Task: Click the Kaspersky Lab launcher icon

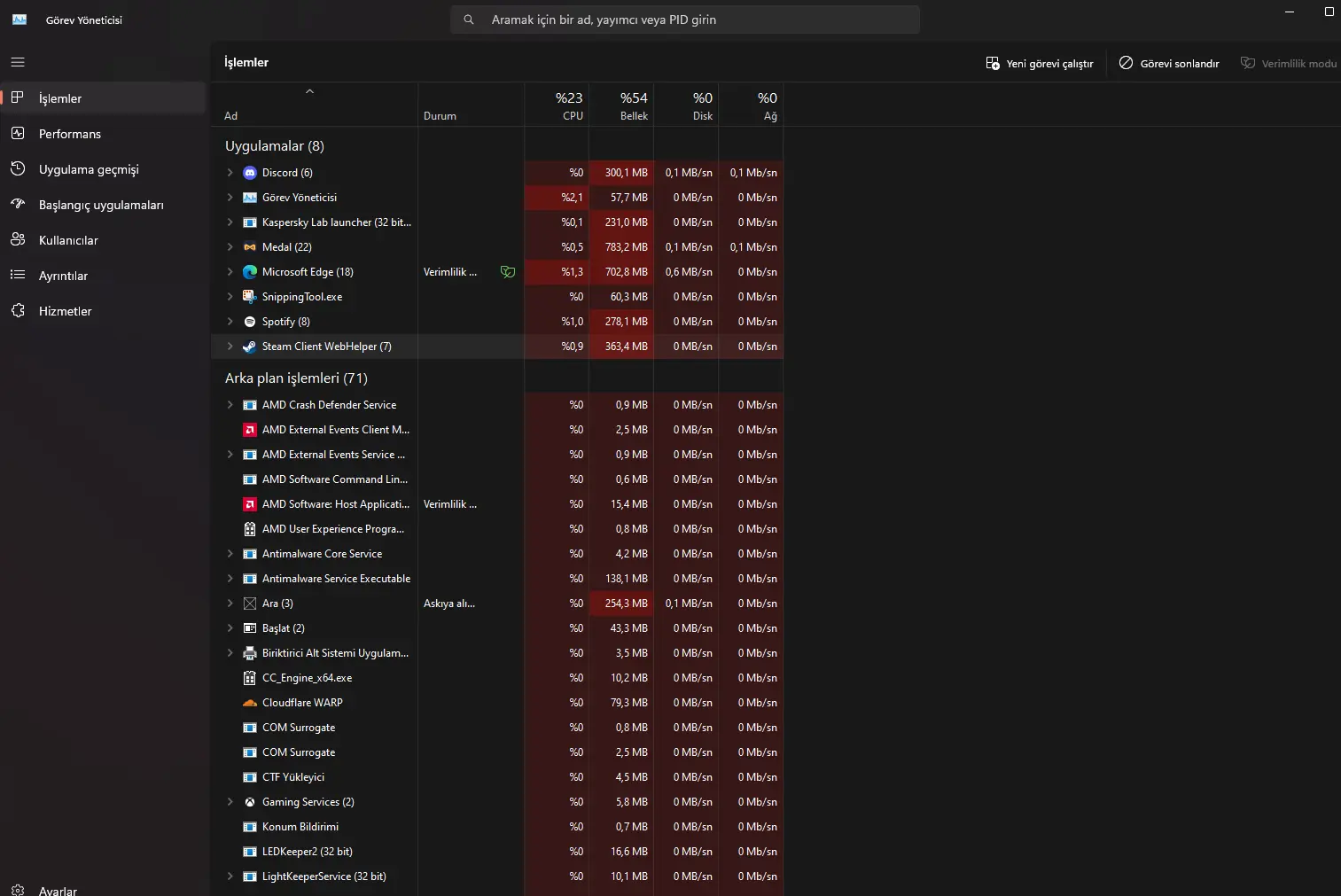Action: [x=250, y=222]
